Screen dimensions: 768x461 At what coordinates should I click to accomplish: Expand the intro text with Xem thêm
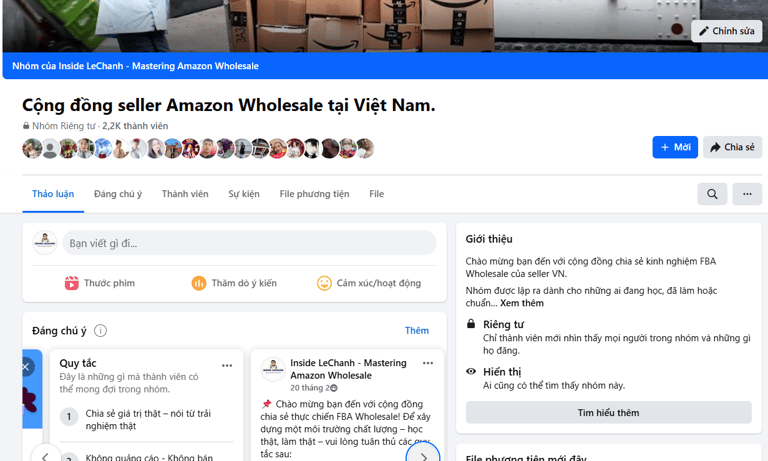coord(522,303)
